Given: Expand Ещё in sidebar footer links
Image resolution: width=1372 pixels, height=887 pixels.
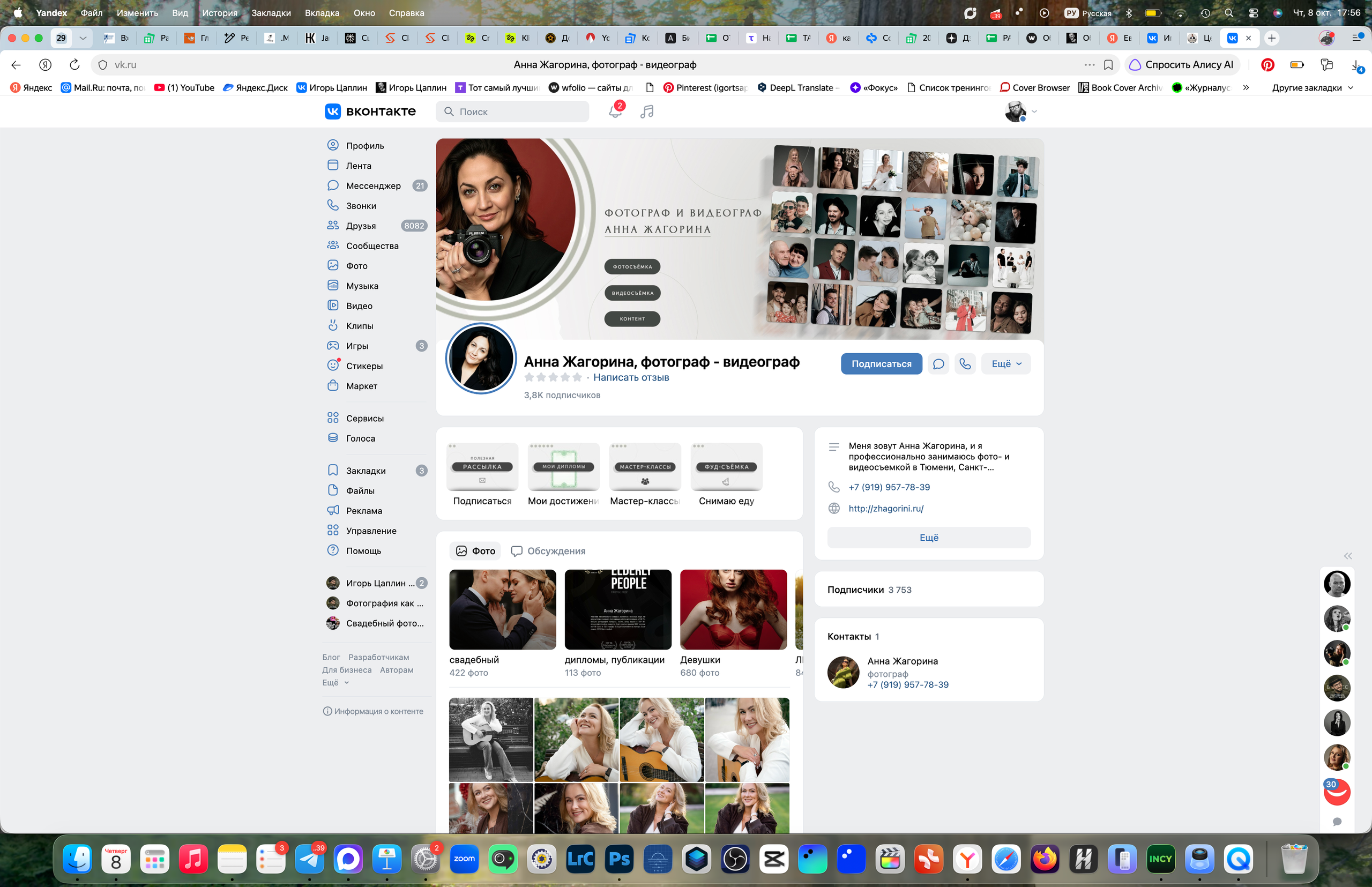Looking at the screenshot, I should (x=336, y=682).
